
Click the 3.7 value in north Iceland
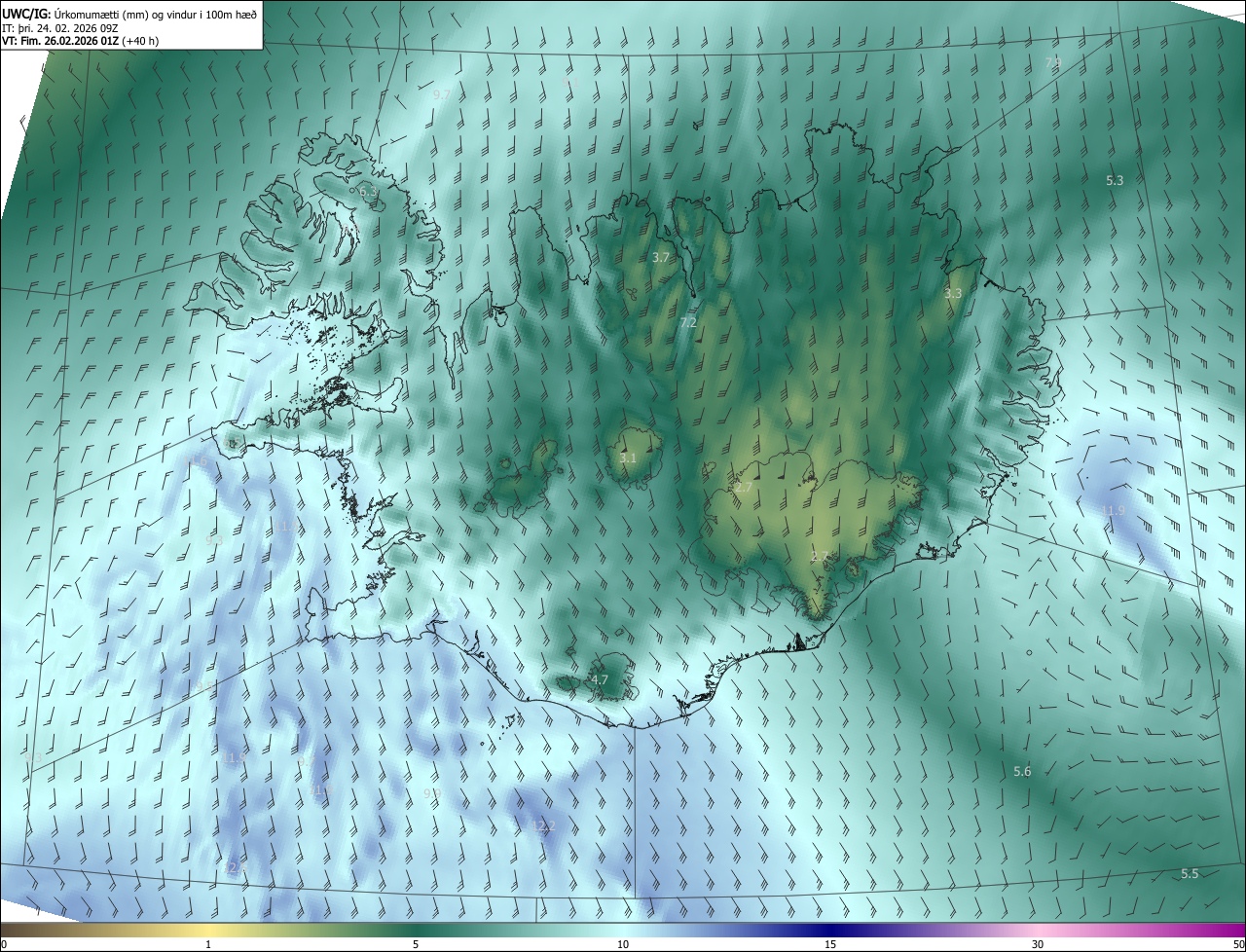661,258
